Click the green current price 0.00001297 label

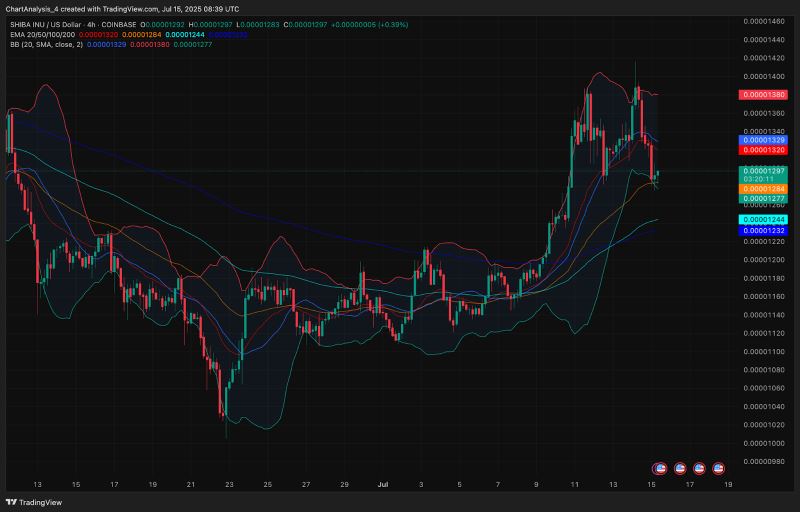point(764,172)
